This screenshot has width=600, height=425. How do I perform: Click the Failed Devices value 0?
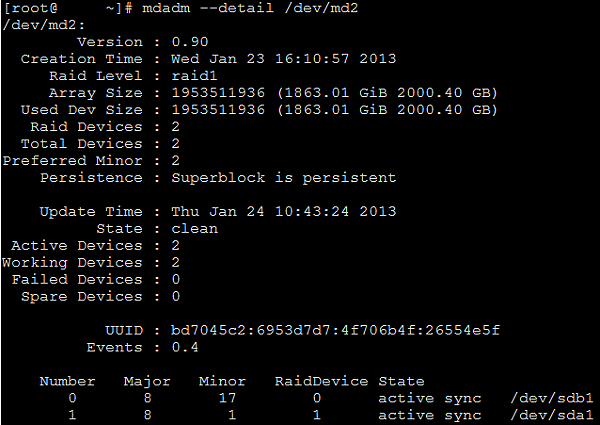(x=176, y=280)
